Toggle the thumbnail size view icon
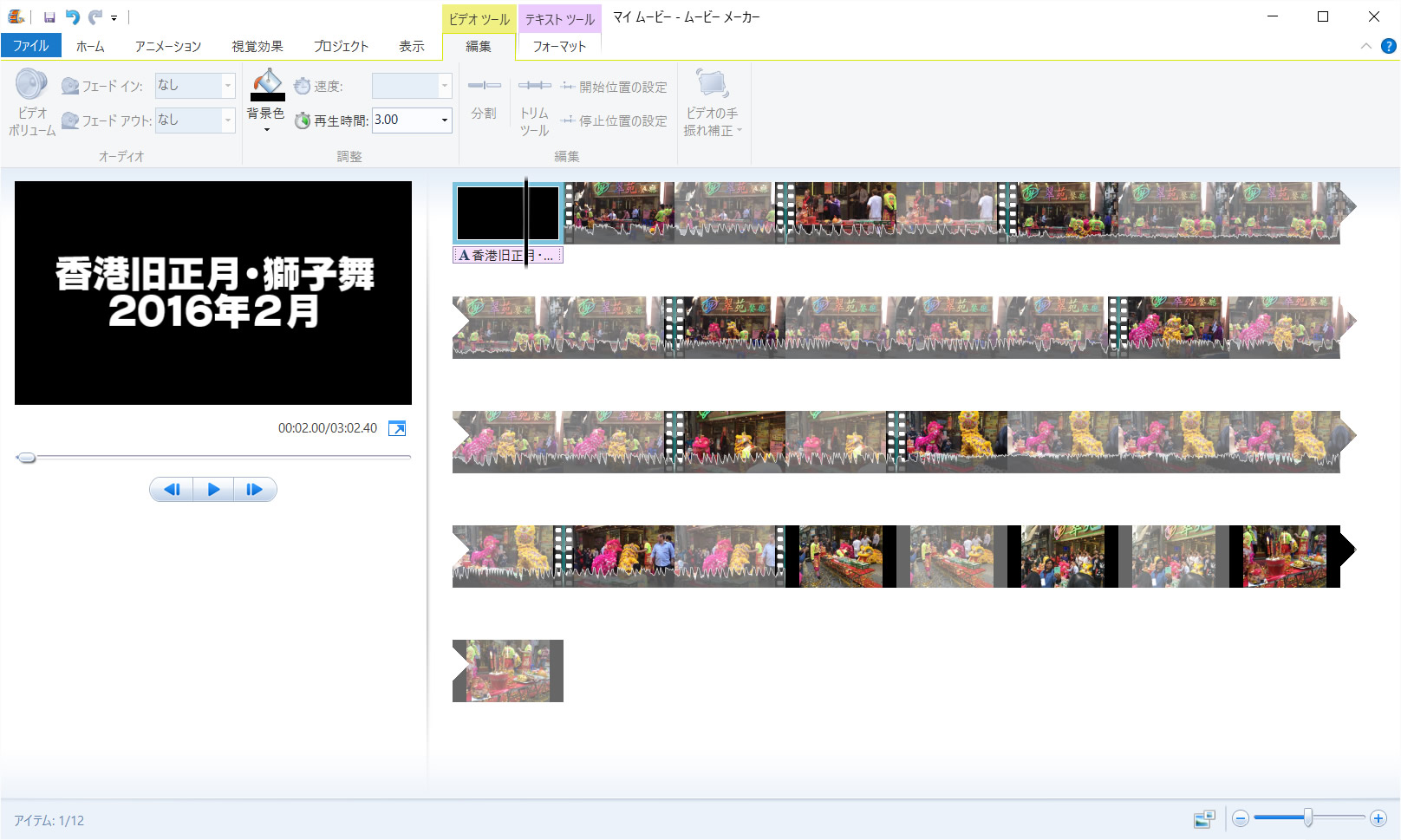 pos(1204,819)
